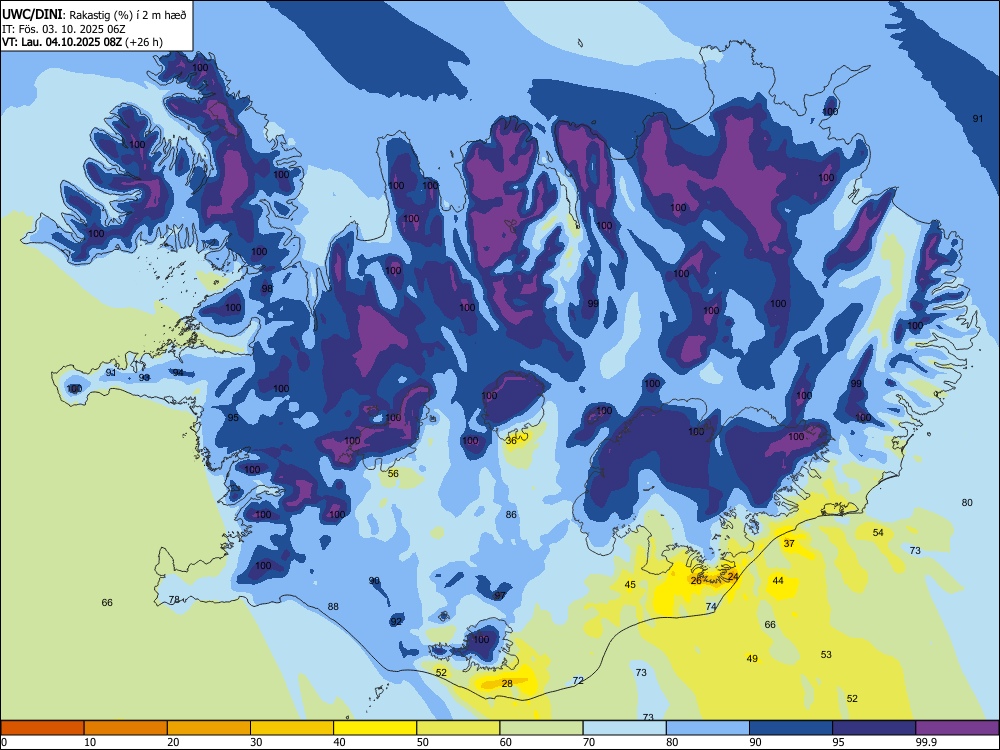Click the legend tick label 99.9
Viewport: 1000px width, 750px height.
pos(926,742)
